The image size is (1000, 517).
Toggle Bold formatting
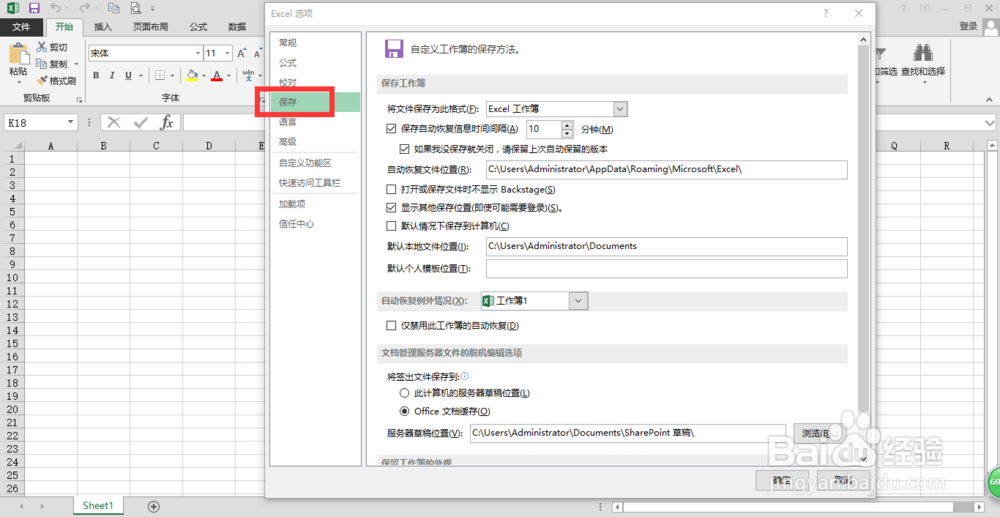point(96,75)
